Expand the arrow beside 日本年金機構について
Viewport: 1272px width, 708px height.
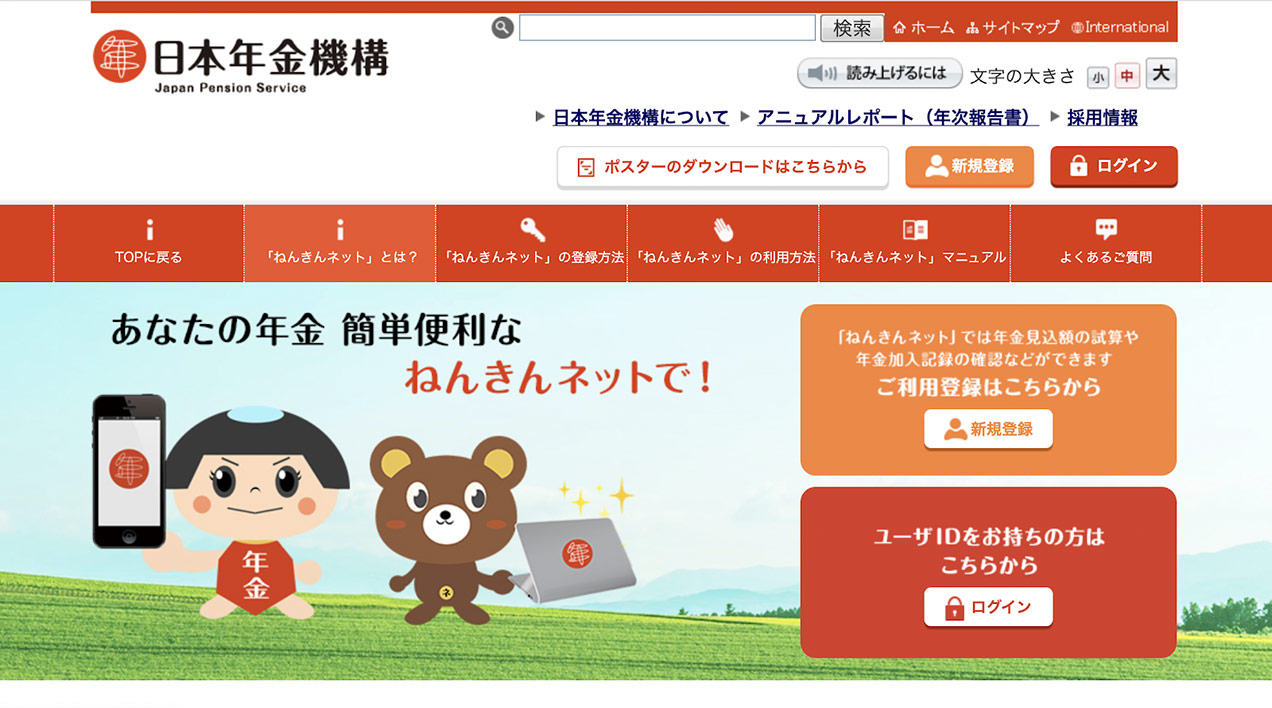[x=538, y=117]
